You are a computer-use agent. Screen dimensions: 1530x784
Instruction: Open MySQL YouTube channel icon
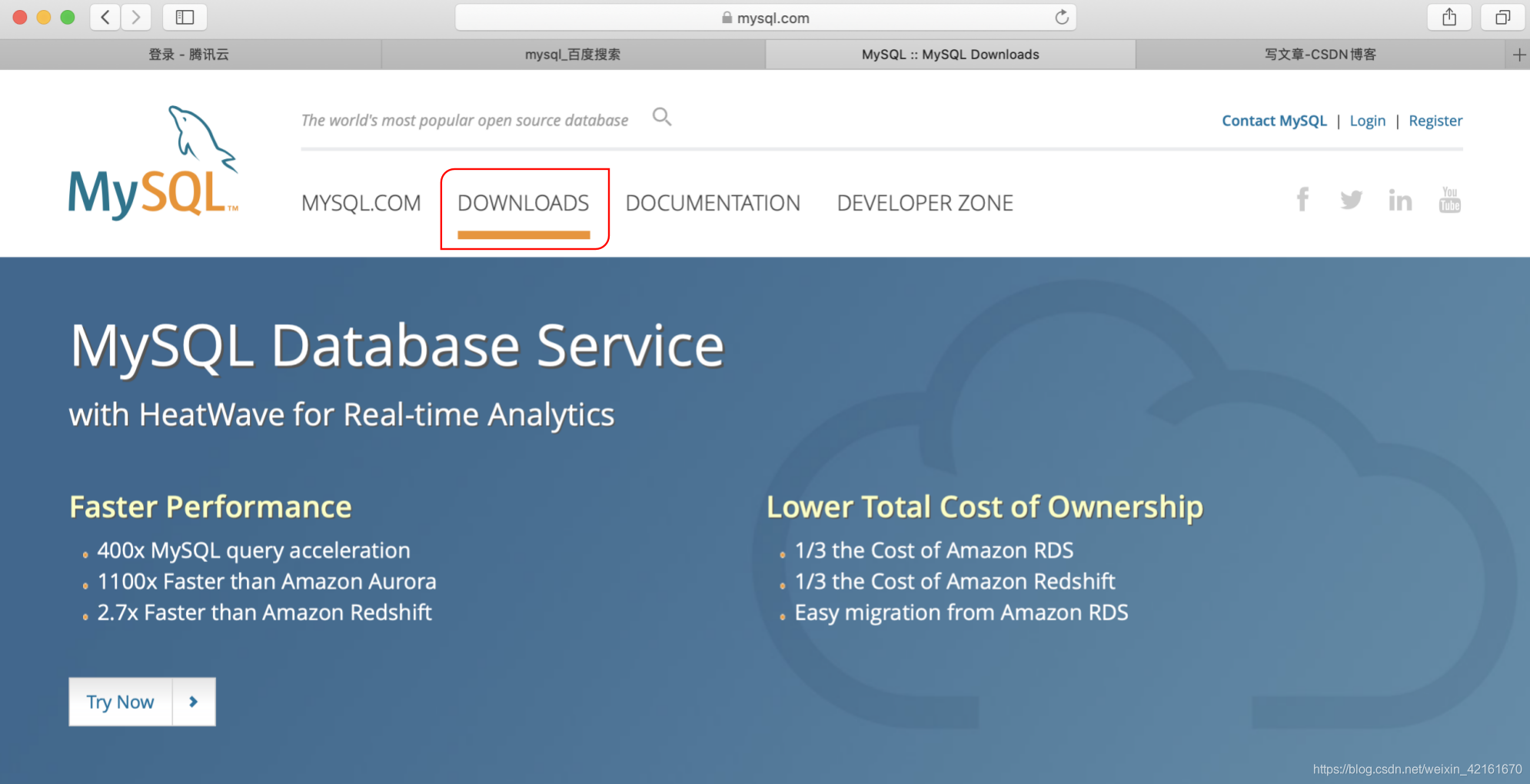pos(1450,200)
